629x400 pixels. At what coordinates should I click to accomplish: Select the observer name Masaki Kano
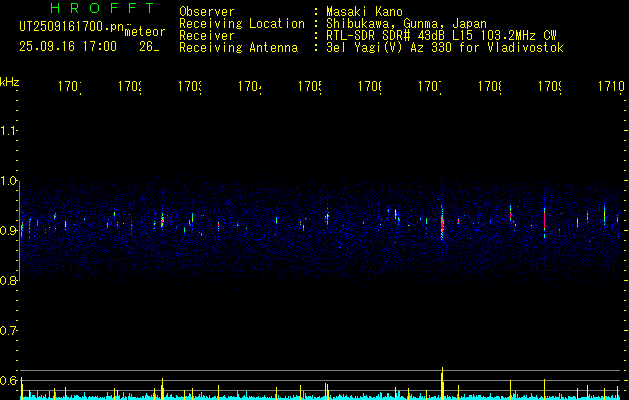364,11
